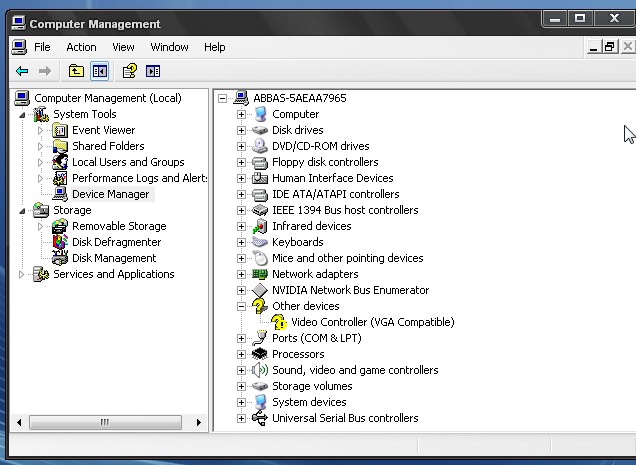Screen dimensions: 636x465
Task: Select Computer Management (Local) root
Action: point(107,98)
